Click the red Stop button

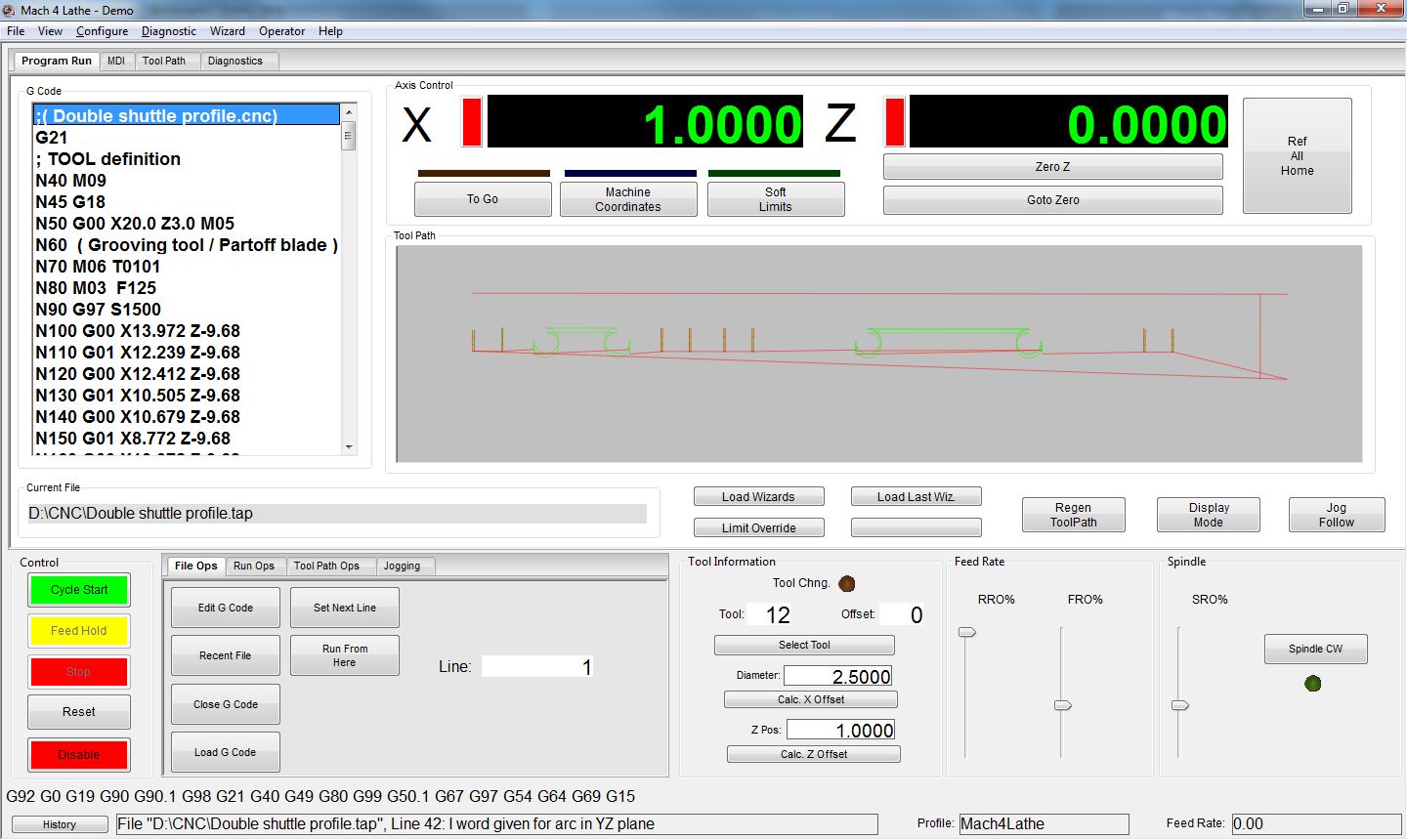pos(79,672)
